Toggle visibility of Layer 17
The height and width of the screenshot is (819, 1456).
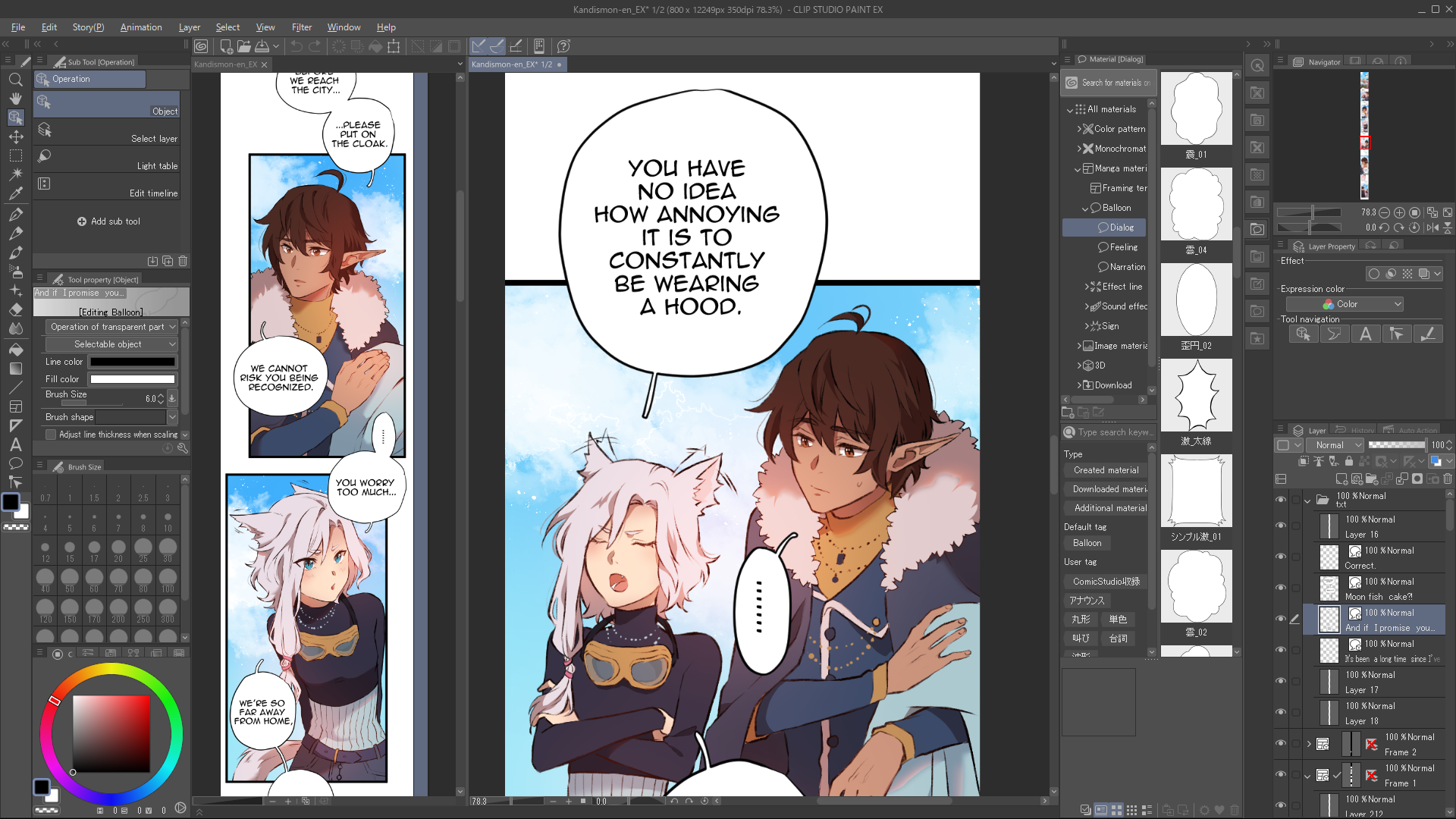pyautogui.click(x=1281, y=681)
